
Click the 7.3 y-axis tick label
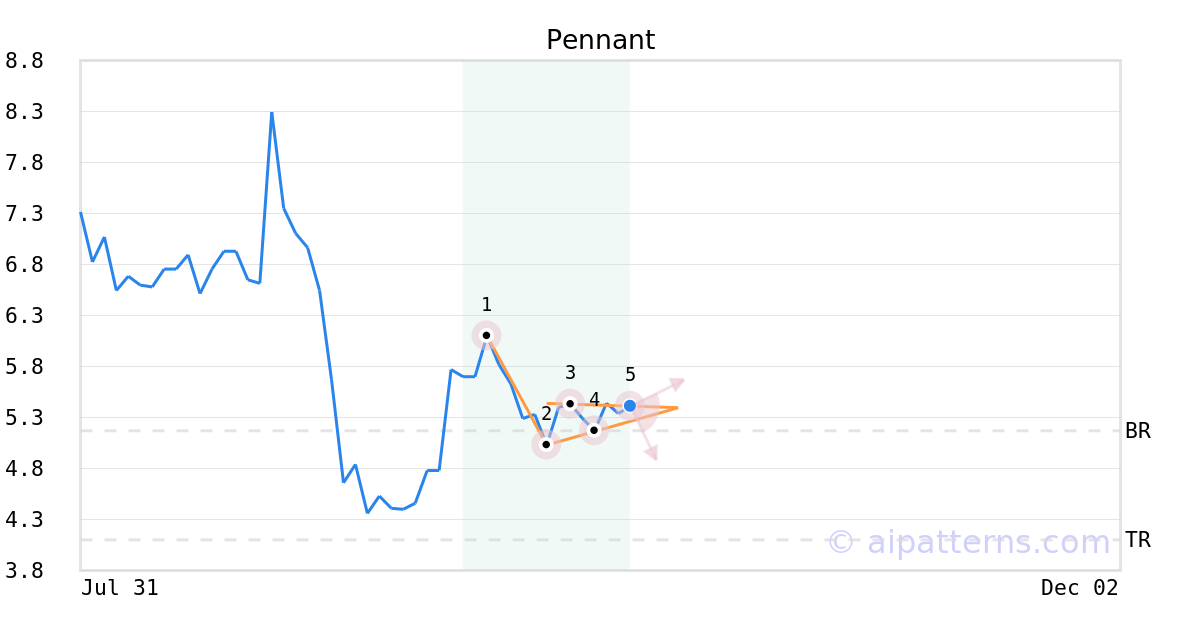(x=24, y=214)
